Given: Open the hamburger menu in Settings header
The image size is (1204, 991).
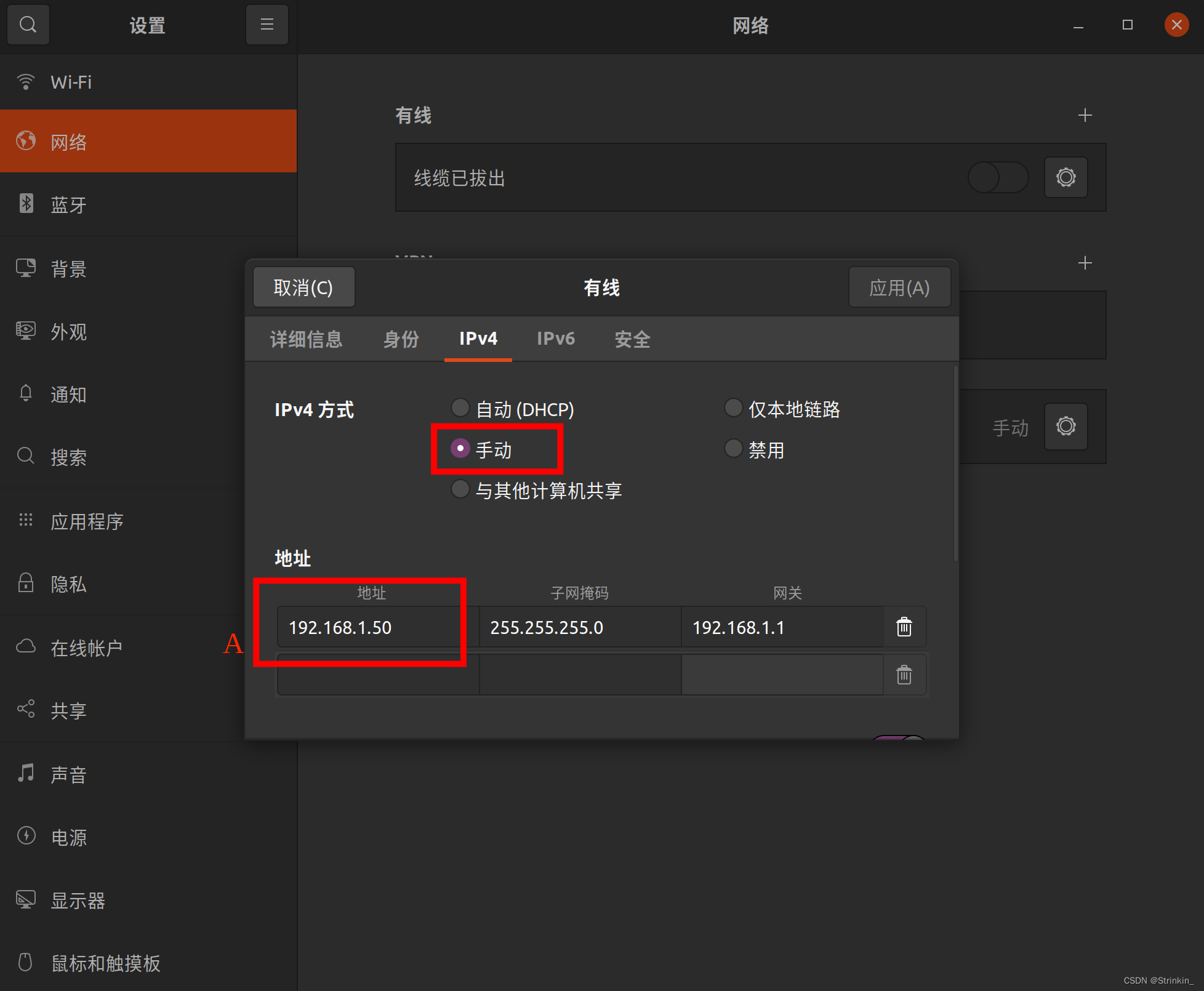Looking at the screenshot, I should pyautogui.click(x=267, y=25).
